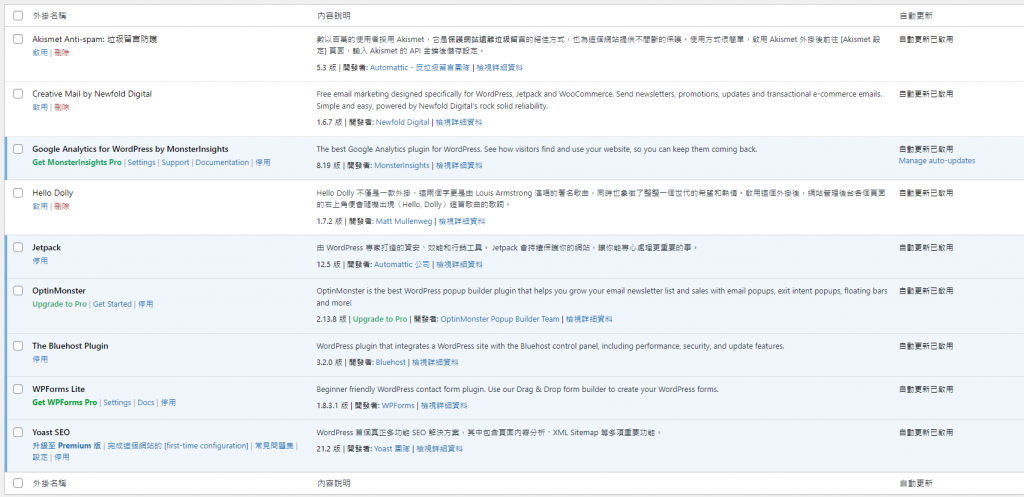Viewport: 1024px width, 497px height.
Task: Open the WPForms Docs link
Action: [146, 403]
